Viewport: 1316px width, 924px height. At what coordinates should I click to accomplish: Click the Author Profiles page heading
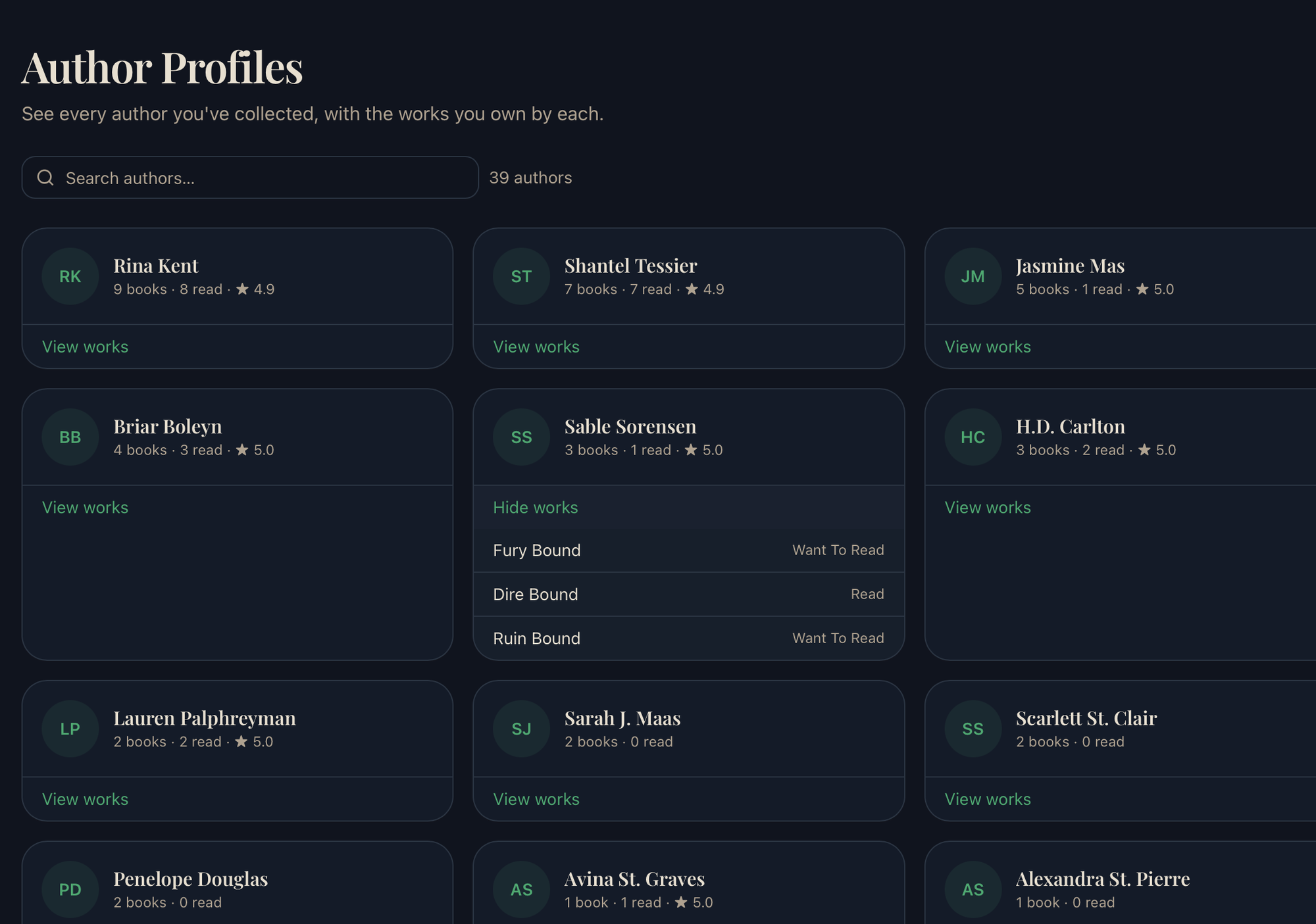pyautogui.click(x=162, y=68)
